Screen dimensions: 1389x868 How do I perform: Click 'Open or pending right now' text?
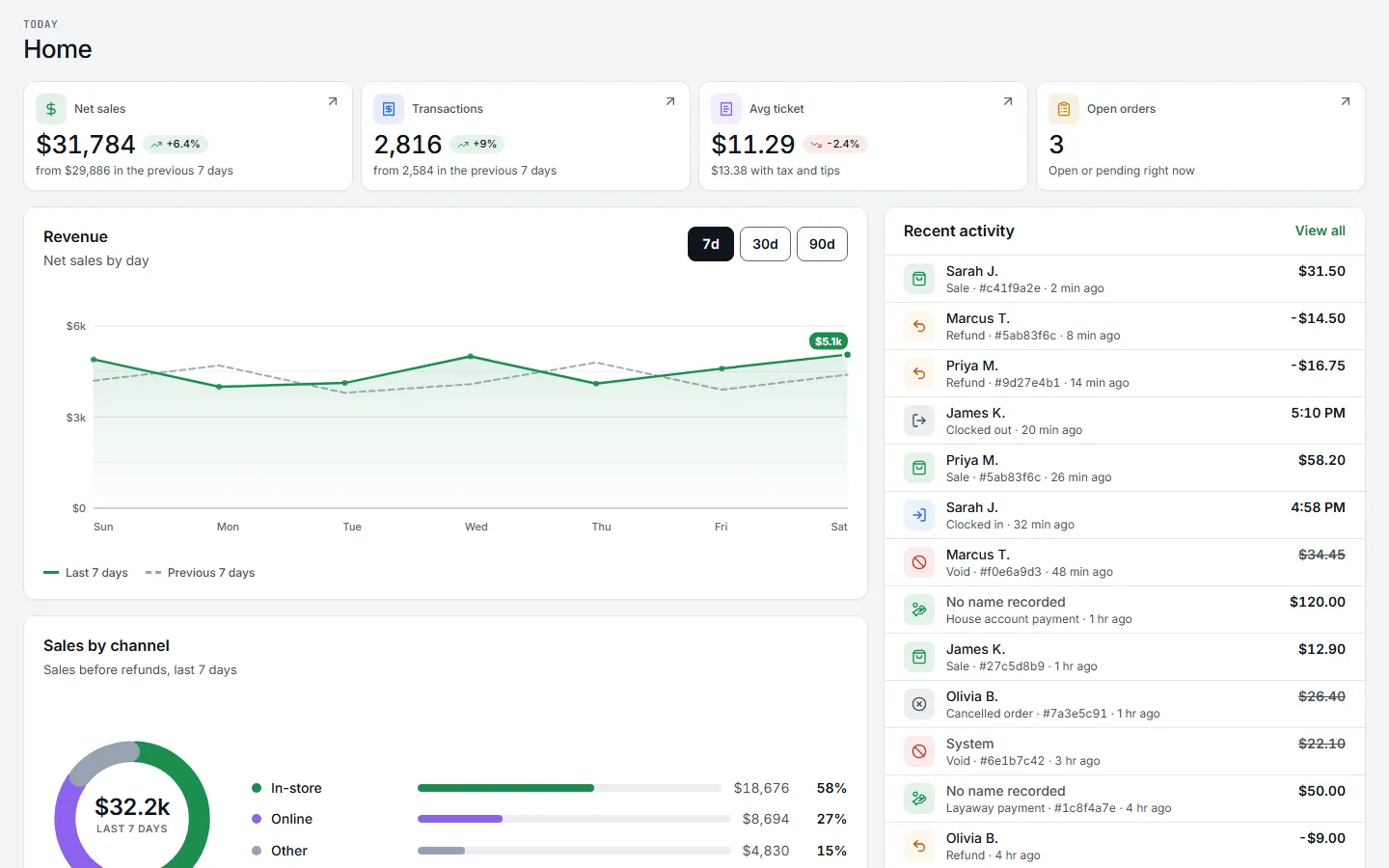click(1122, 171)
